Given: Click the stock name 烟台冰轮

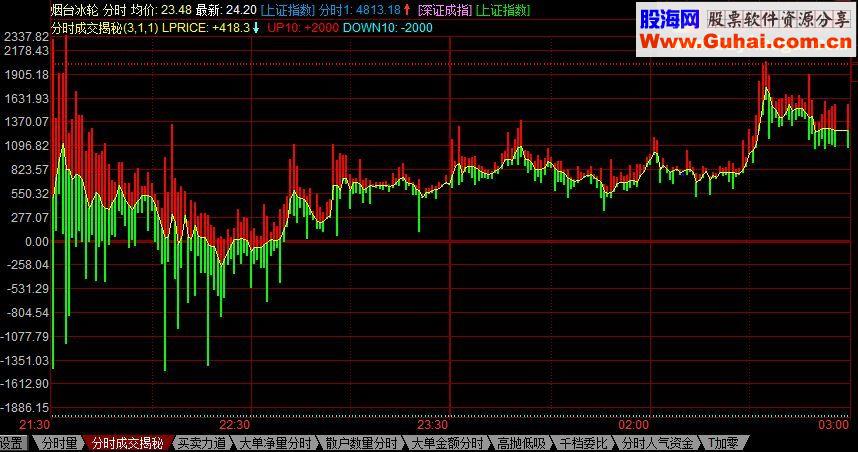Looking at the screenshot, I should pos(74,10).
